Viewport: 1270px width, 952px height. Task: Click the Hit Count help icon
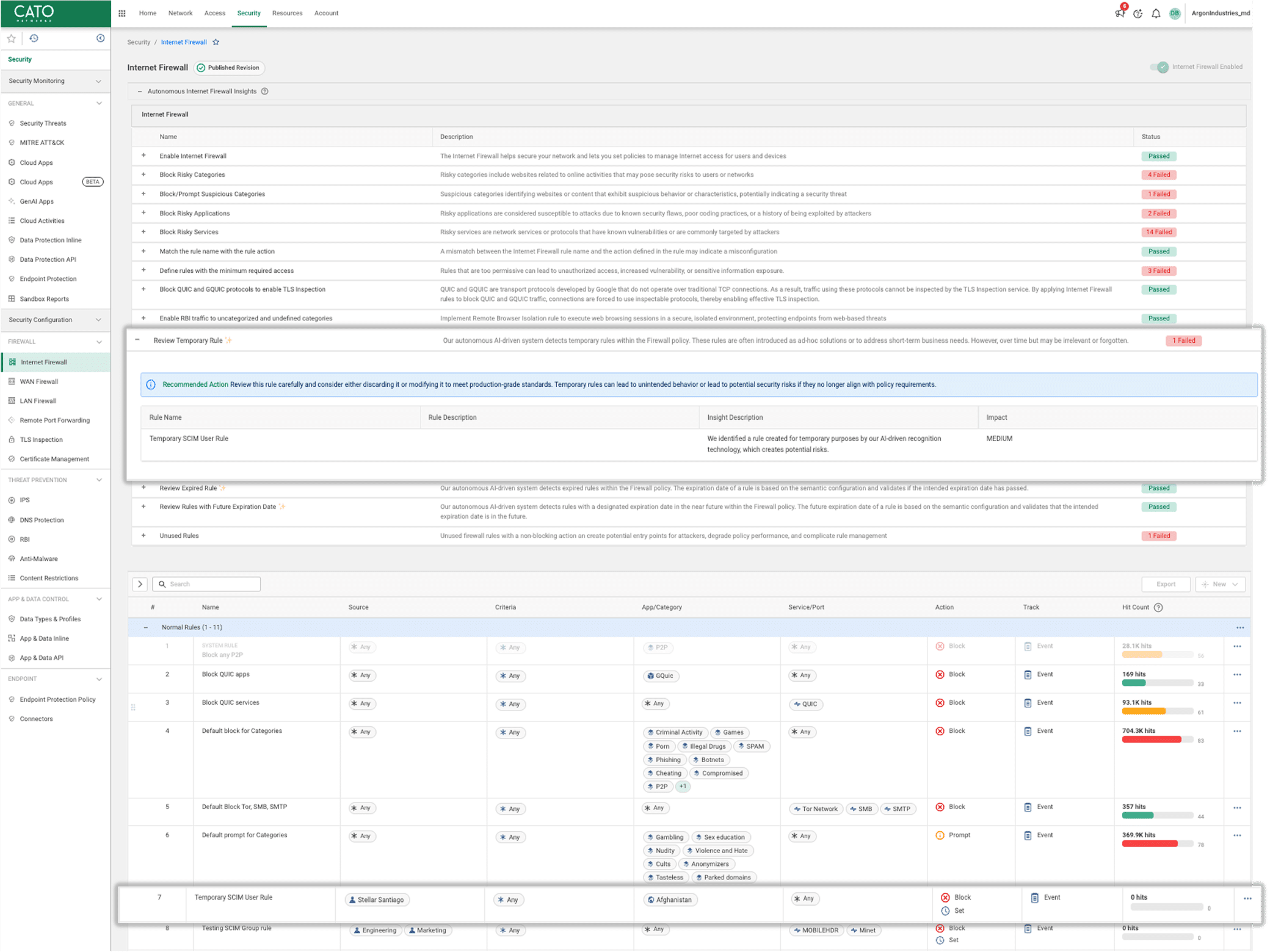[x=1158, y=607]
